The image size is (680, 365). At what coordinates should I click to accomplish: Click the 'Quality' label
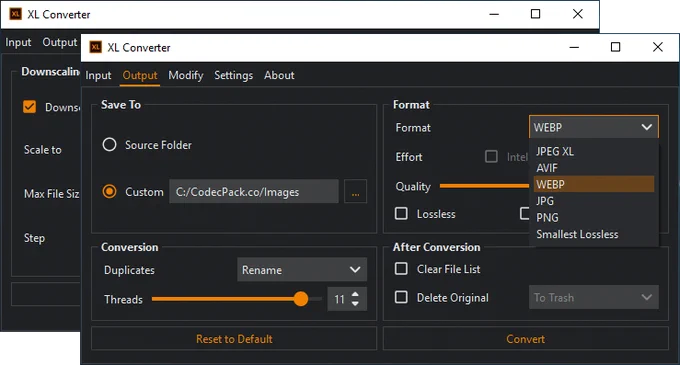(413, 186)
